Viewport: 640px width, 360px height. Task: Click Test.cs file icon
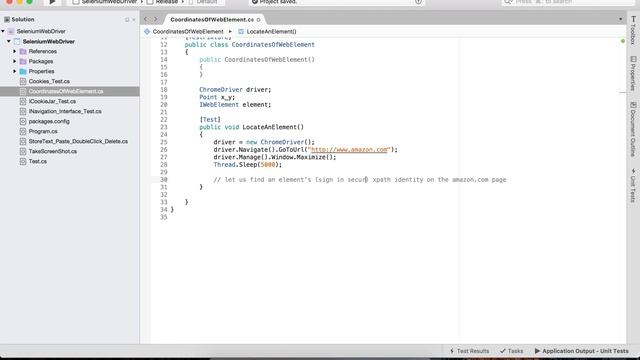pos(23,161)
